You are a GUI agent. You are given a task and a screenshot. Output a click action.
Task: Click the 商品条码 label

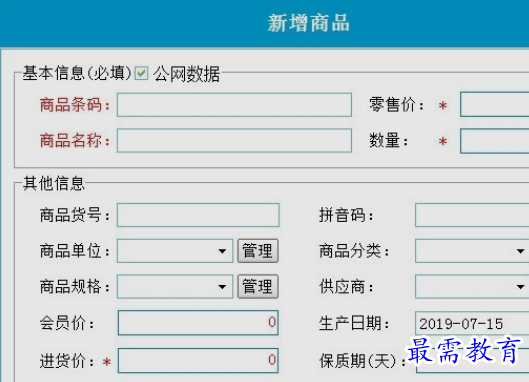75,105
